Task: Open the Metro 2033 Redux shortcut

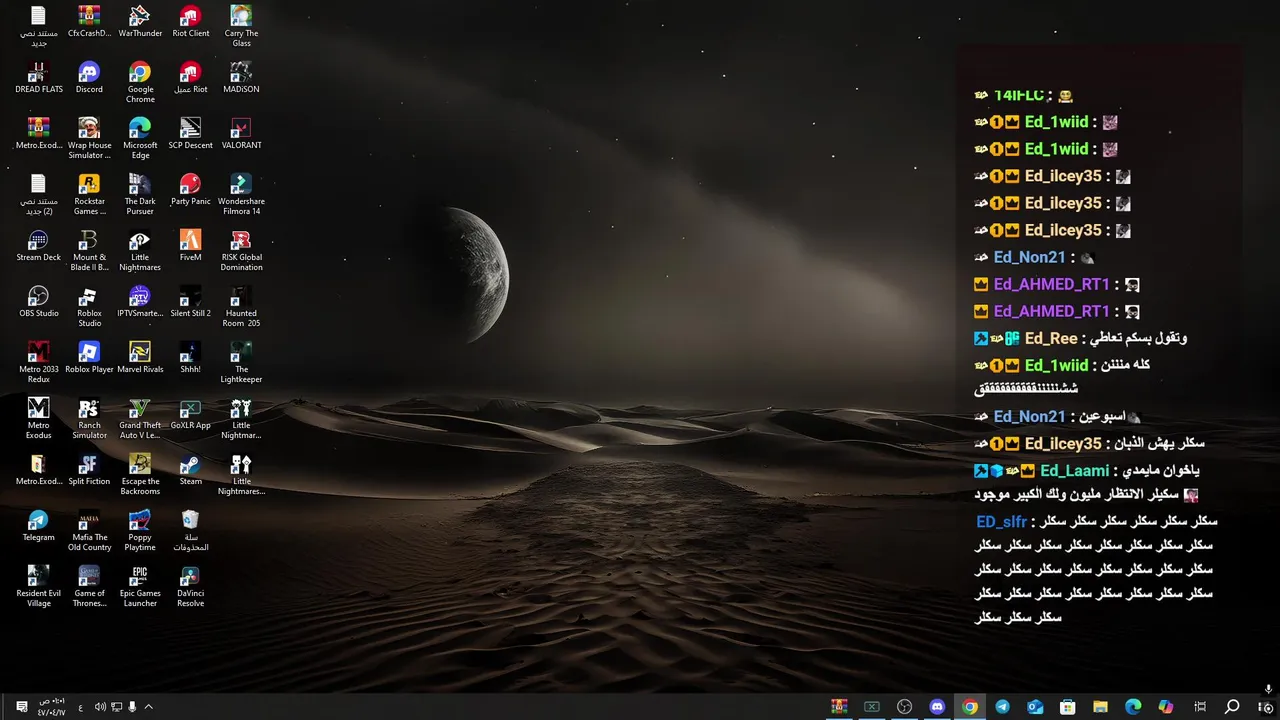Action: coord(38,363)
